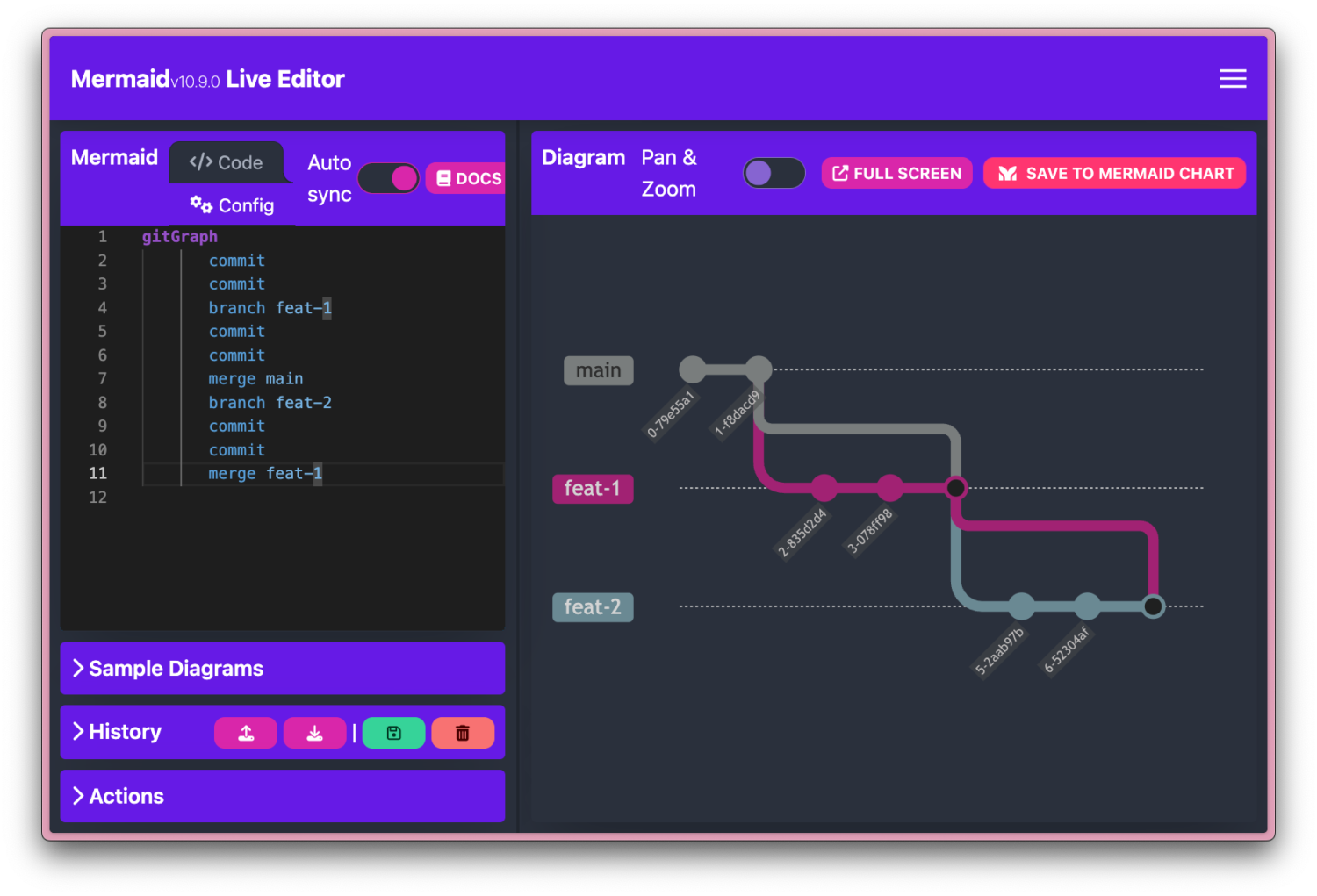Expand the Sample Diagrams section
Screen dimensions: 1317x896
point(282,669)
